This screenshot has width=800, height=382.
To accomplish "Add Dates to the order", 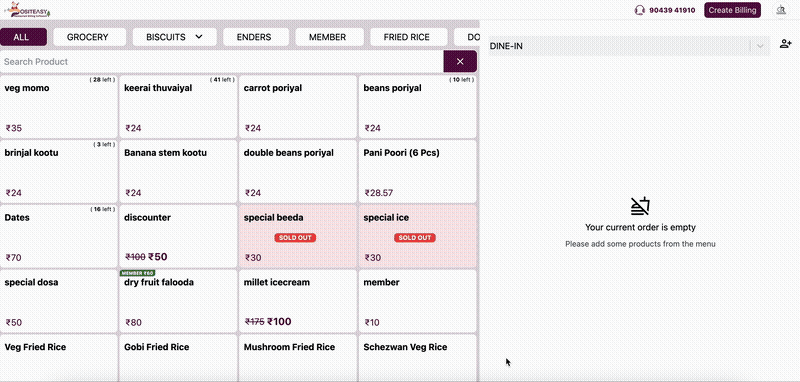I will 59,236.
